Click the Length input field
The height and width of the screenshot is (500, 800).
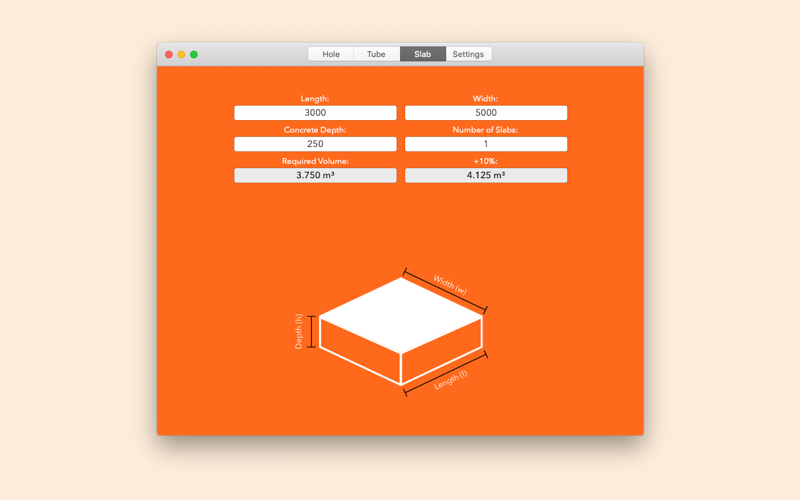(x=315, y=113)
